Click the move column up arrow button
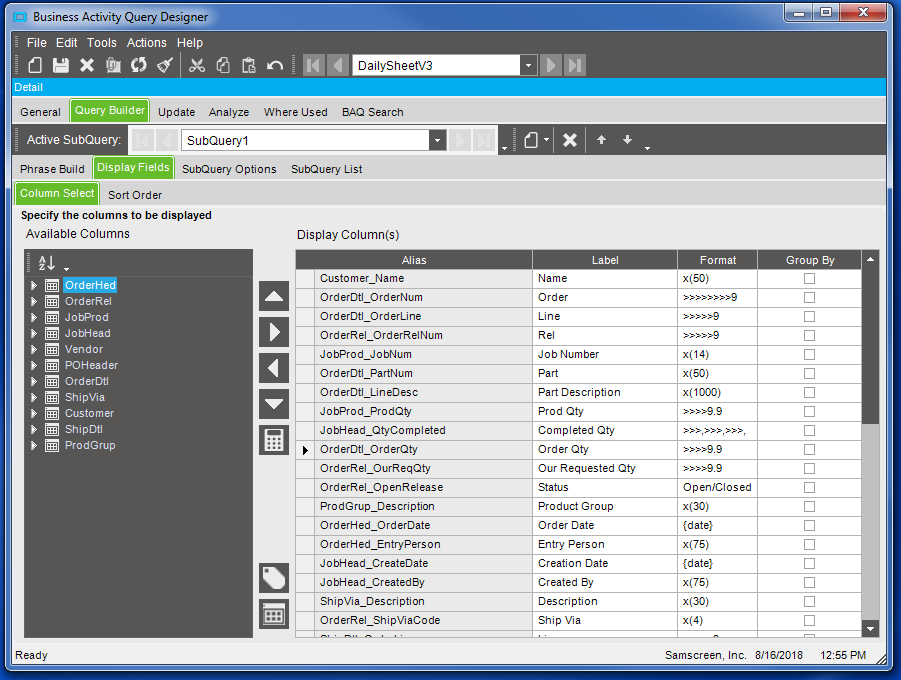This screenshot has height=680, width=901. (x=274, y=296)
